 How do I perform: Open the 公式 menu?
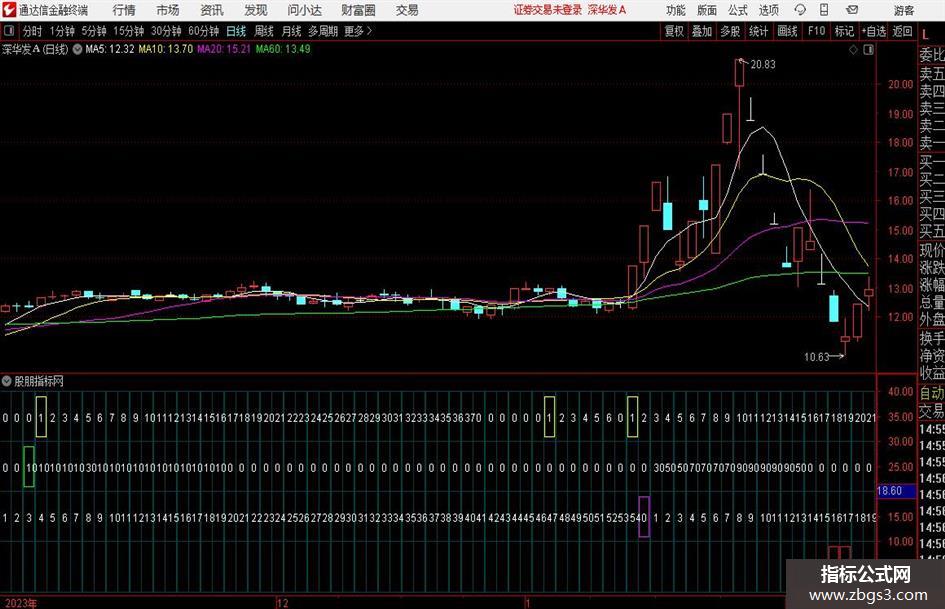[x=738, y=10]
